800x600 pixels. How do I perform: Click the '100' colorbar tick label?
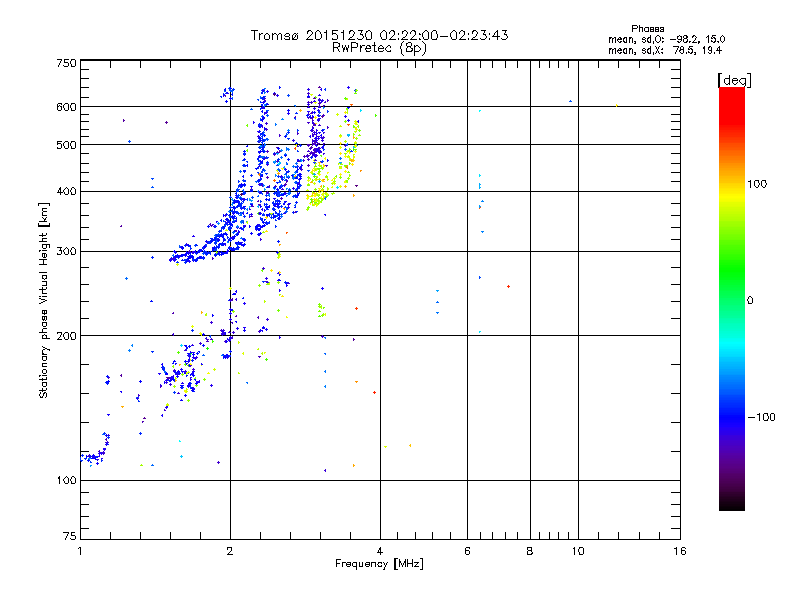point(757,184)
